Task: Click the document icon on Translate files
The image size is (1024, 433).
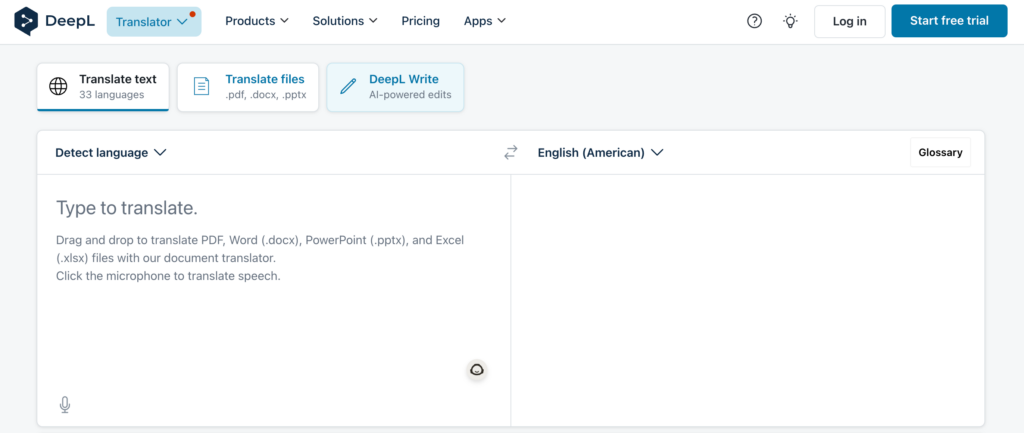Action: point(201,87)
